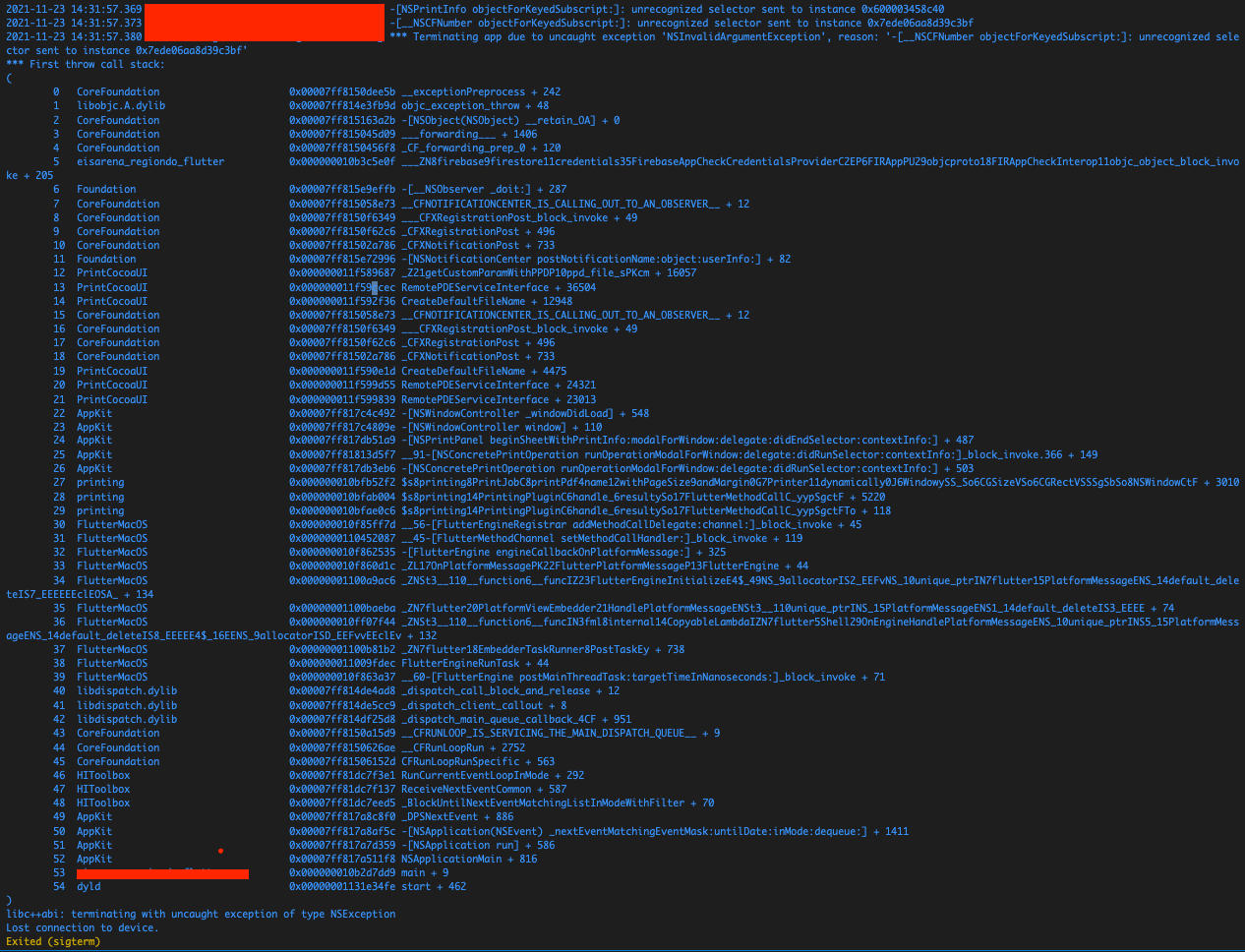The height and width of the screenshot is (952, 1245).
Task: Click 'RemotePDEServiceInterface + 36504'
Action: click(499, 287)
